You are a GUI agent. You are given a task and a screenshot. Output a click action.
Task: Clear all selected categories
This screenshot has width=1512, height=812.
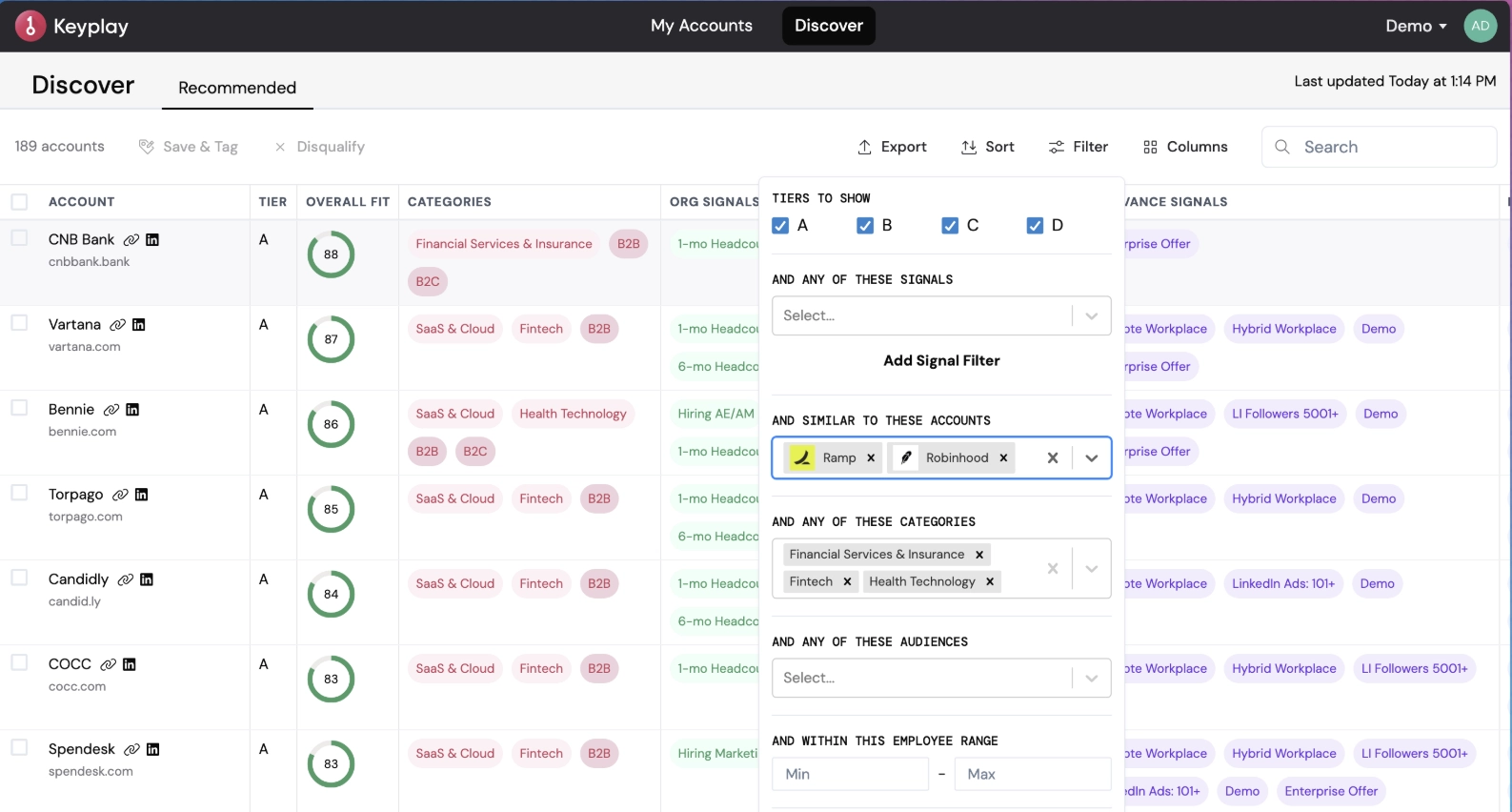[x=1053, y=568]
